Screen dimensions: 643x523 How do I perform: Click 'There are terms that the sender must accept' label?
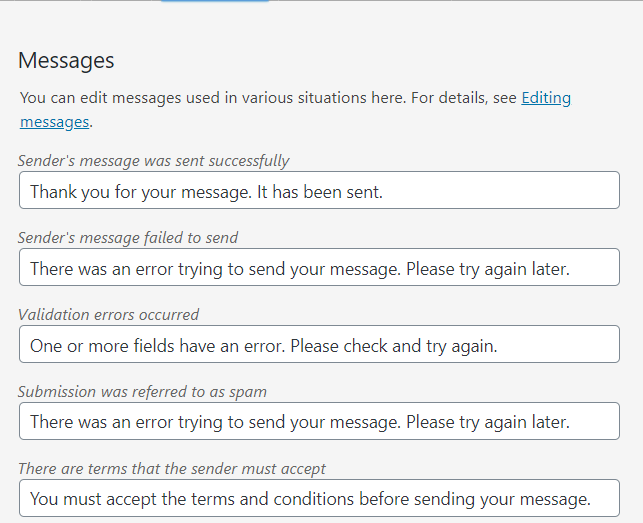172,468
